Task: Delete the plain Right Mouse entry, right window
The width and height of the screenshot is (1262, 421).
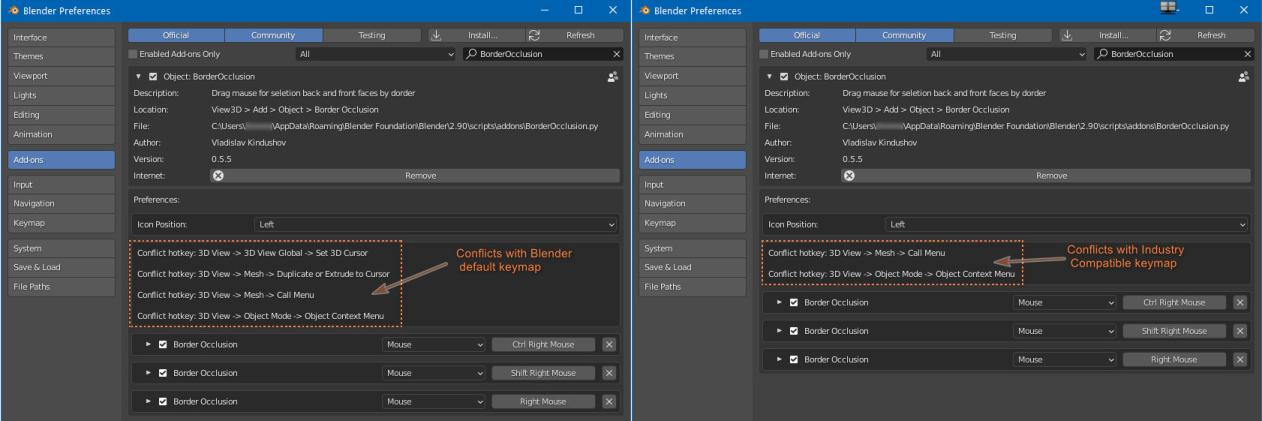Action: [1240, 359]
